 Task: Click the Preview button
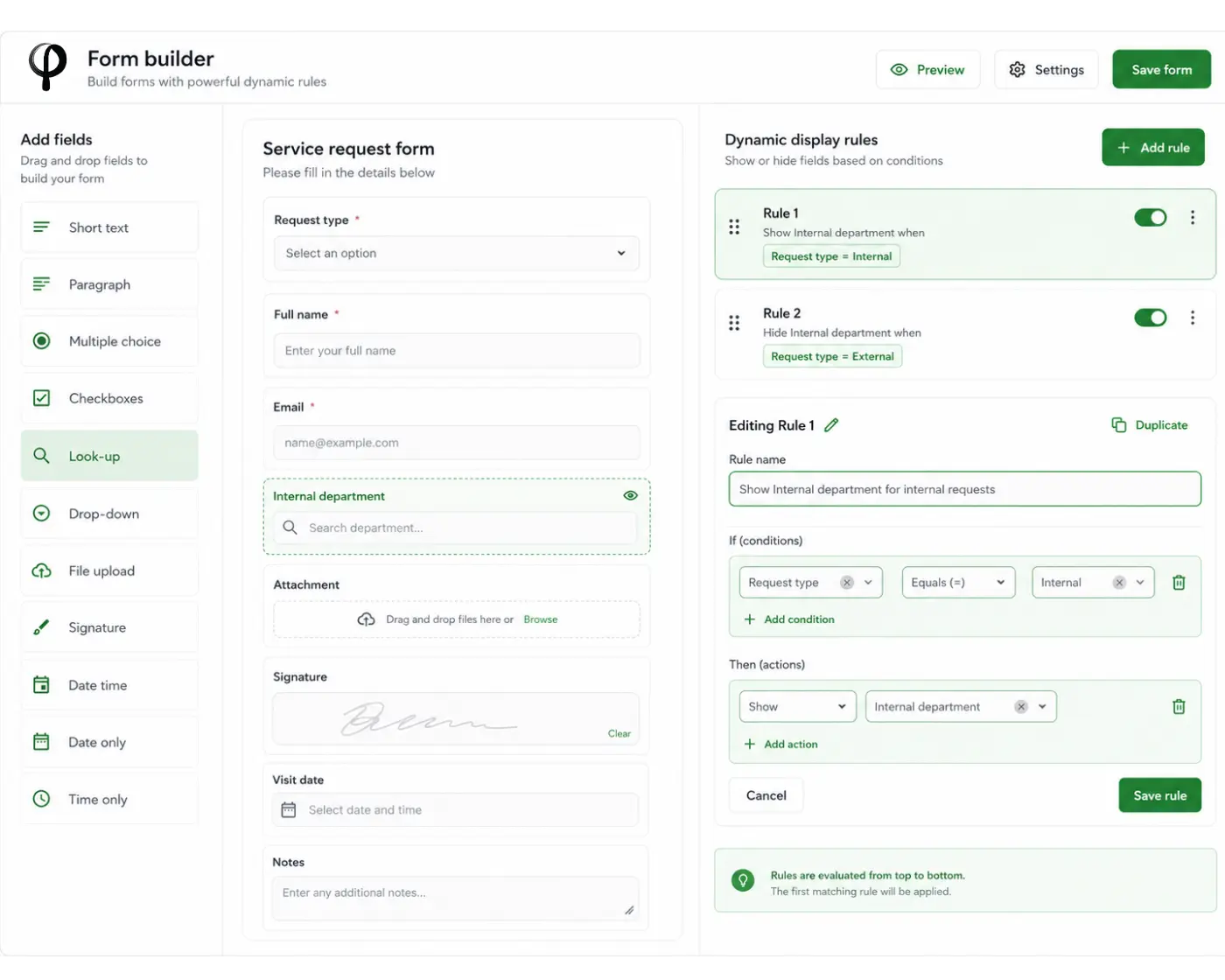coord(927,69)
